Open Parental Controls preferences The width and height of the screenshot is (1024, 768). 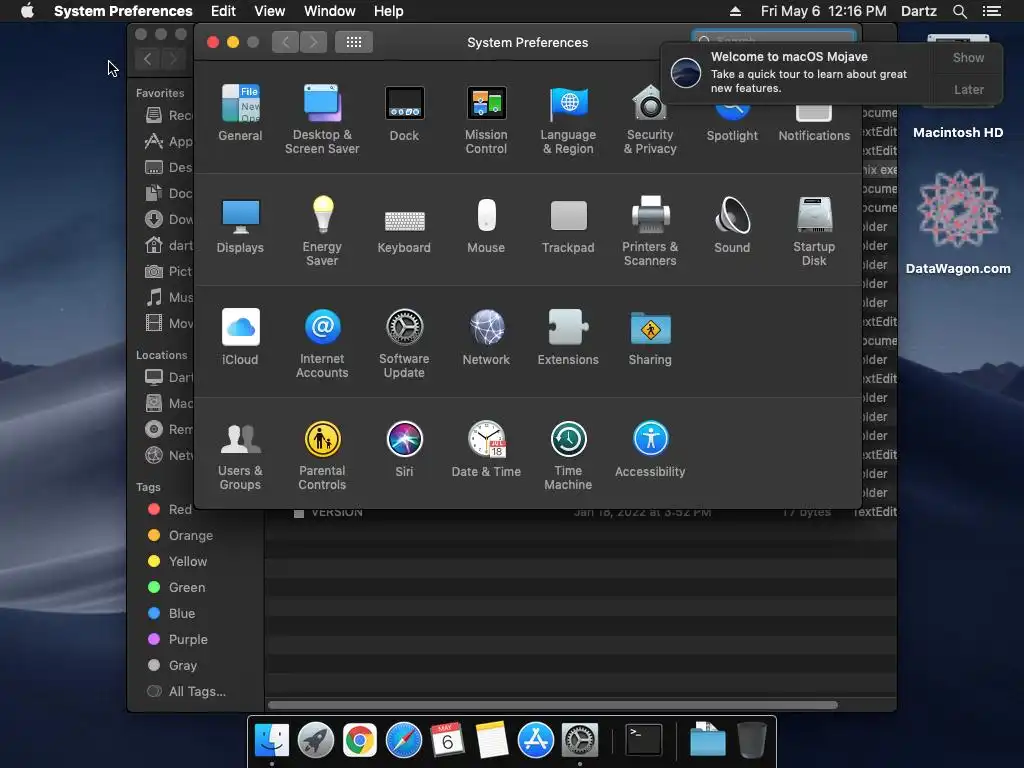click(x=322, y=456)
